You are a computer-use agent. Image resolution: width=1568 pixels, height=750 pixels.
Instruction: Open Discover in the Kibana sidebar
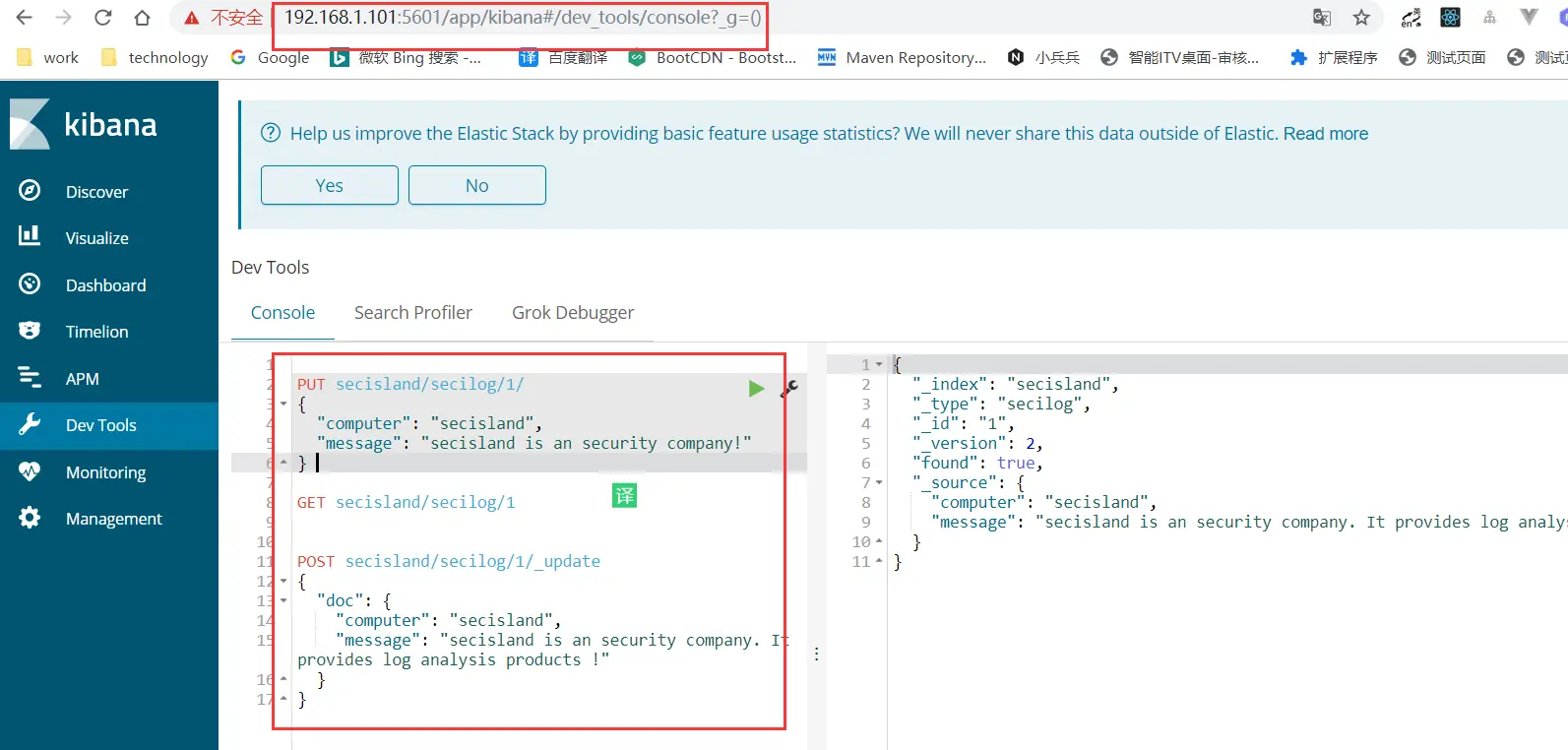click(96, 192)
